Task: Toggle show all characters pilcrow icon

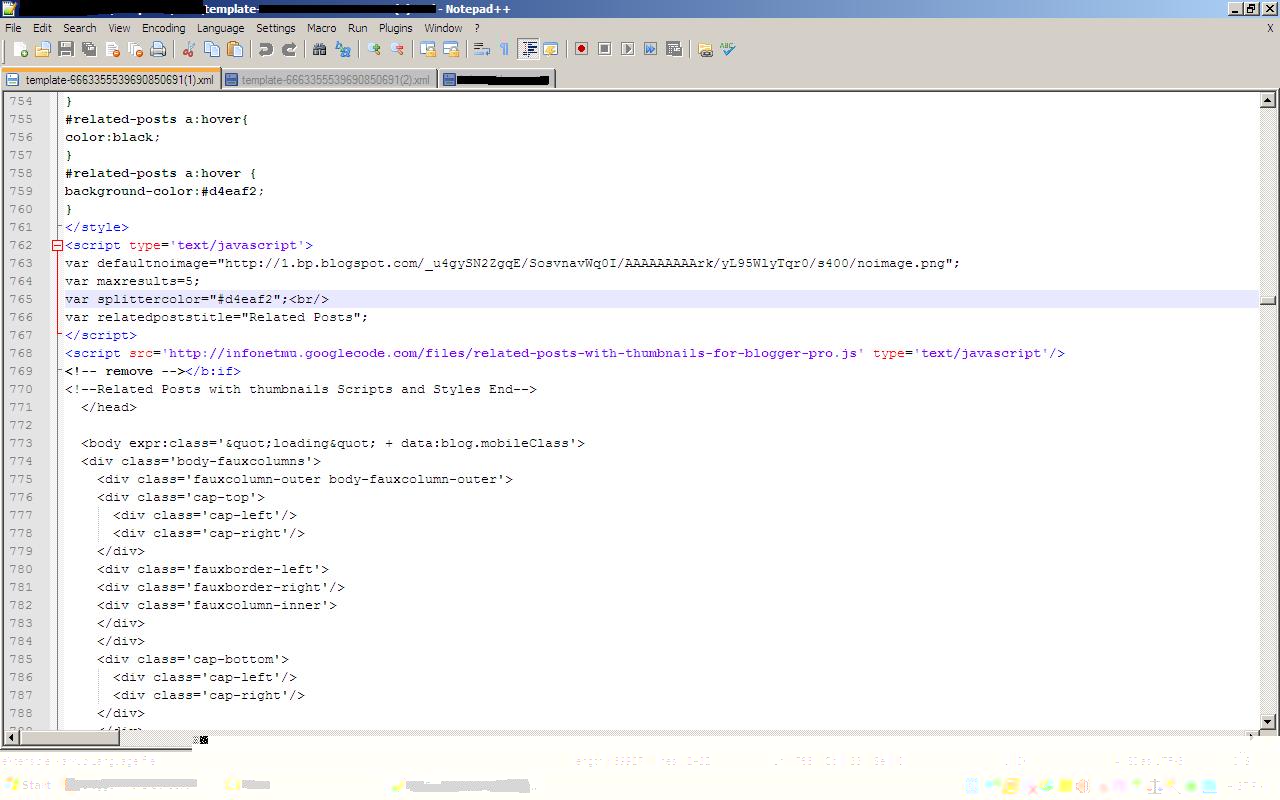Action: (x=504, y=49)
